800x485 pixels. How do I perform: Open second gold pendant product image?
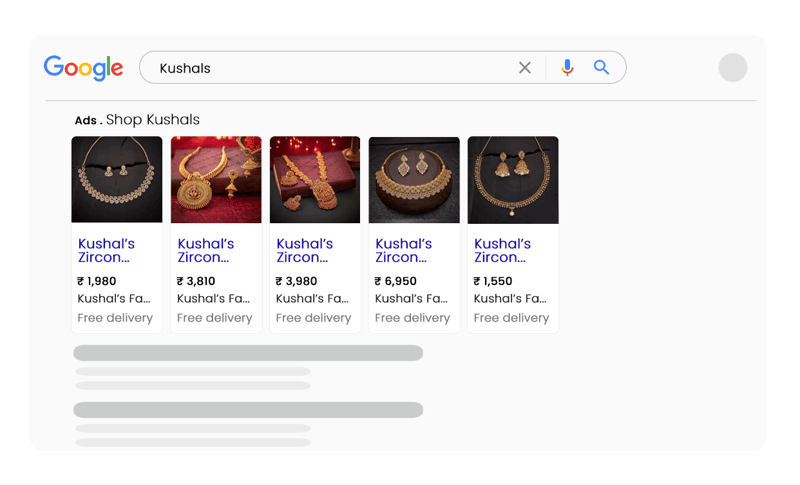[x=216, y=179]
